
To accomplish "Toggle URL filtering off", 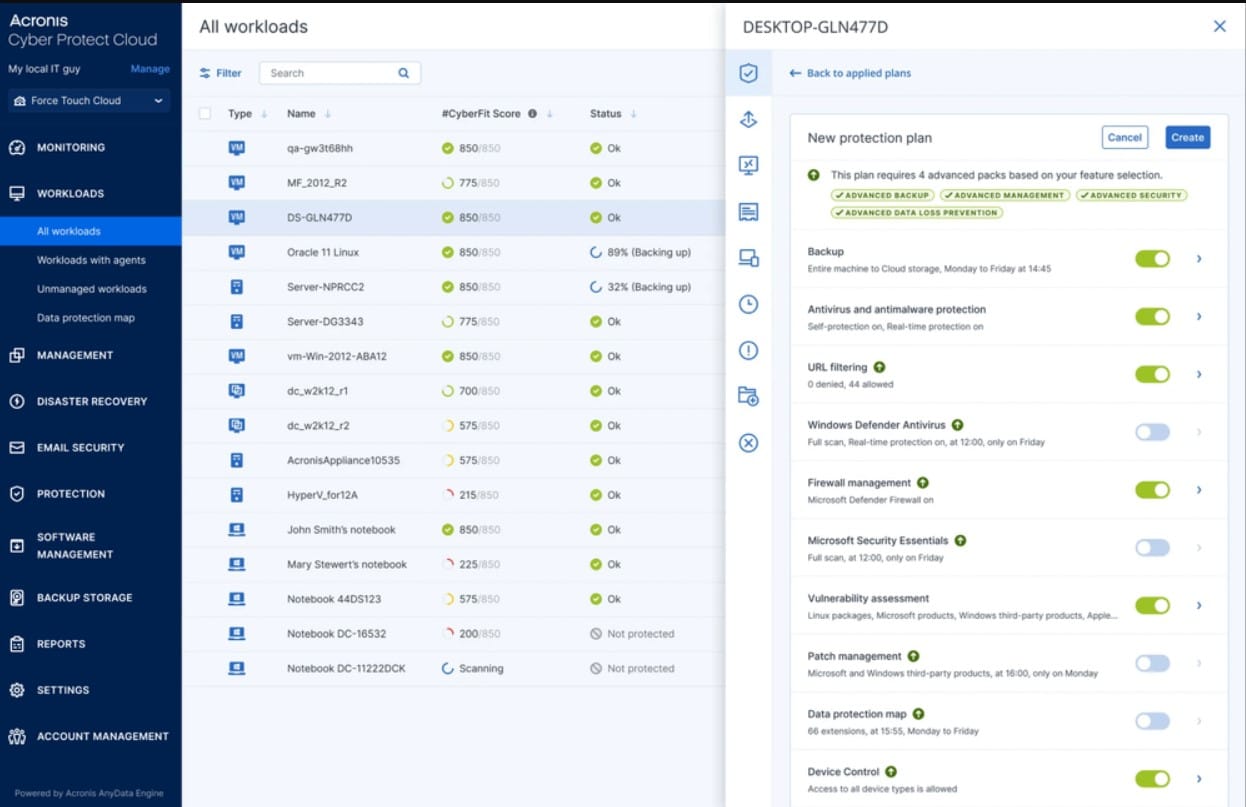I will click(1152, 375).
